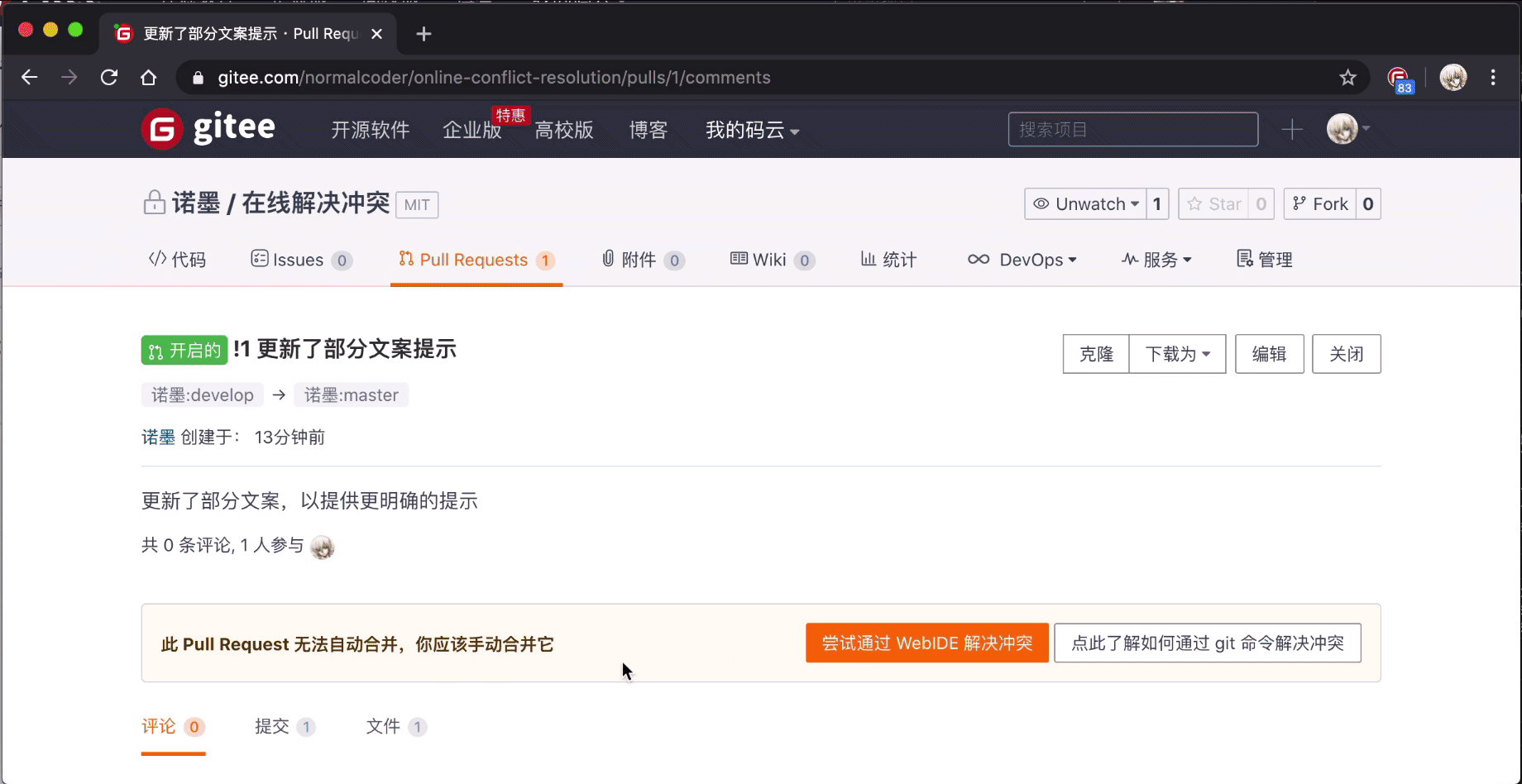Switch to the 提交 commits tab

[273, 726]
